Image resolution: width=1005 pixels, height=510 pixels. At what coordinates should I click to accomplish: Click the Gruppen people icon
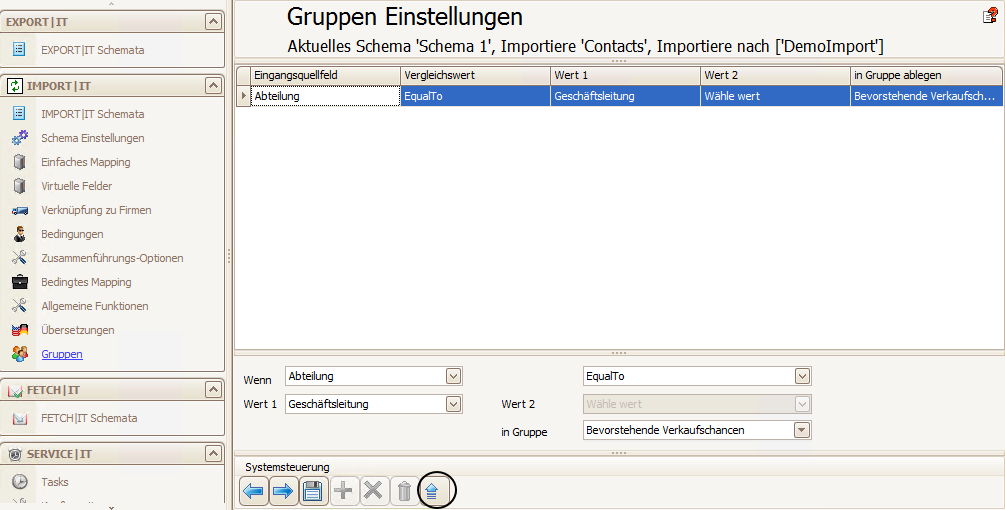click(x=20, y=354)
